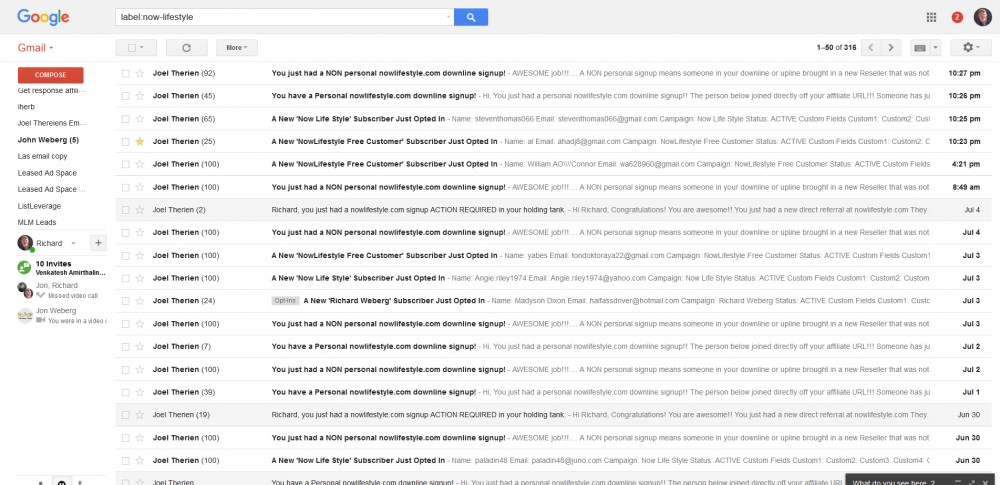
Task: Select the Joel Therien (24) message checkbox
Action: pyautogui.click(x=126, y=301)
